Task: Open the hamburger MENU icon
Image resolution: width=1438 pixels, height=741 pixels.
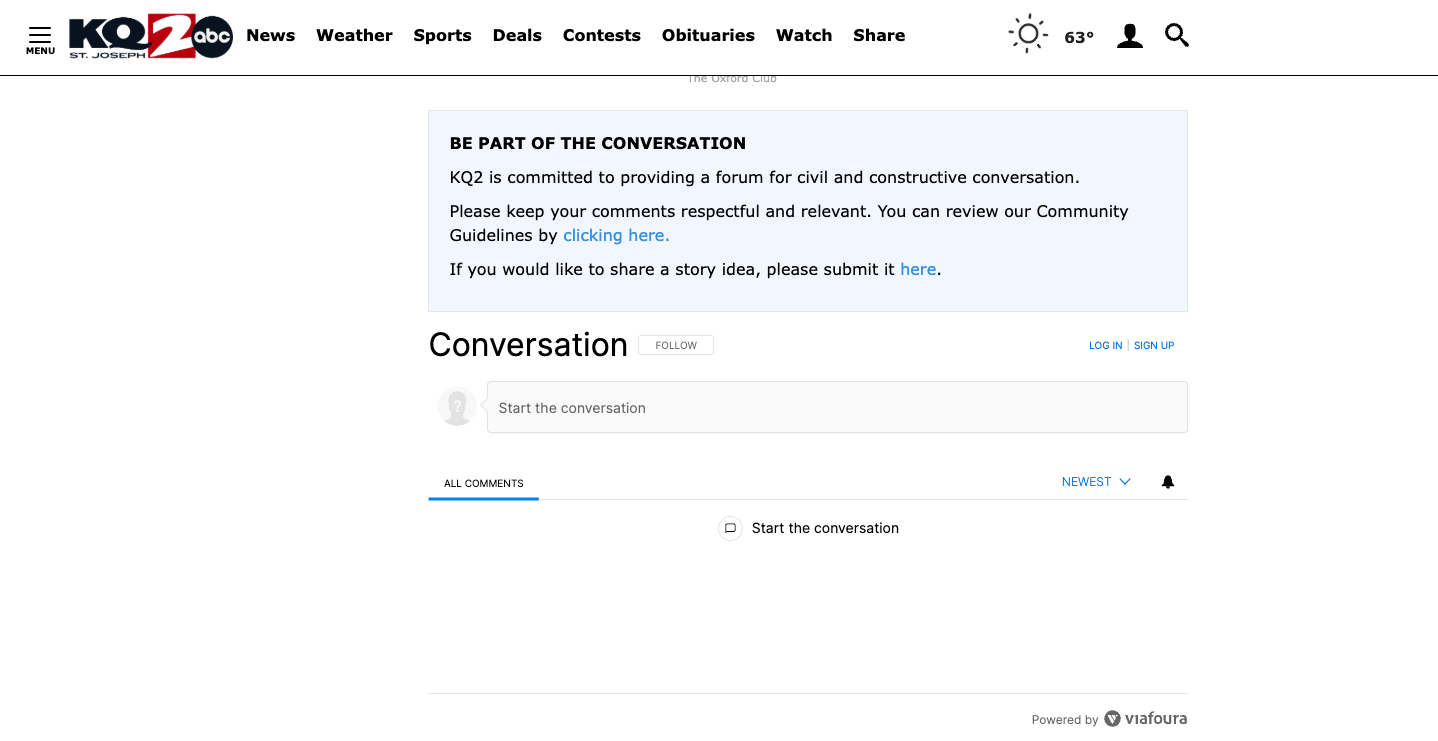Action: [x=40, y=38]
